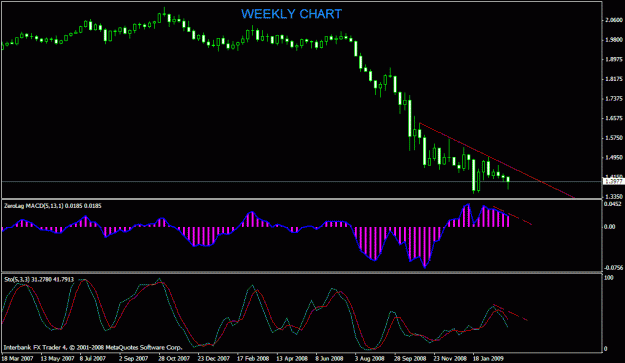
Task: Click the 18 Jan 2009 date label
Action: pyautogui.click(x=488, y=358)
